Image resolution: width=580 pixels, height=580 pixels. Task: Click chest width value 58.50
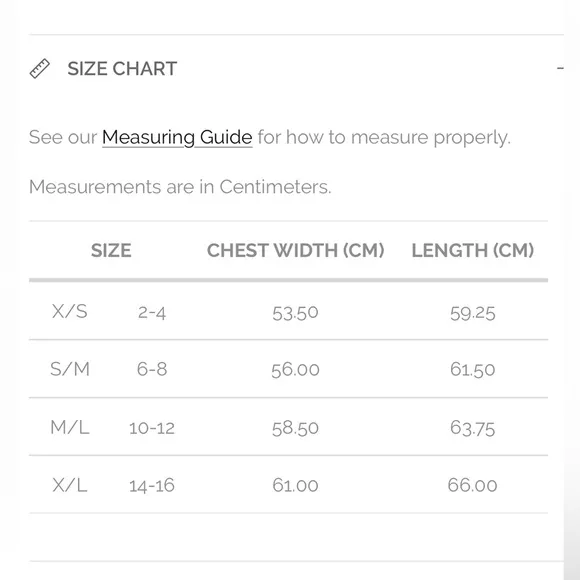(295, 428)
